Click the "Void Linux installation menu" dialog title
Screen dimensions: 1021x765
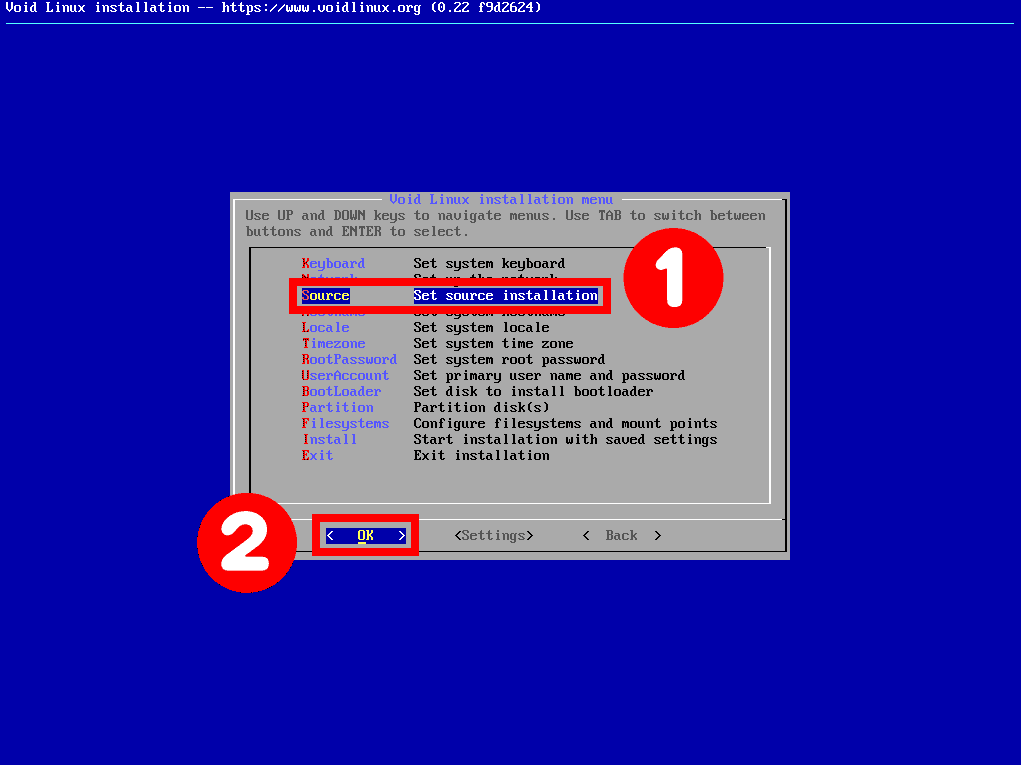pos(501,199)
